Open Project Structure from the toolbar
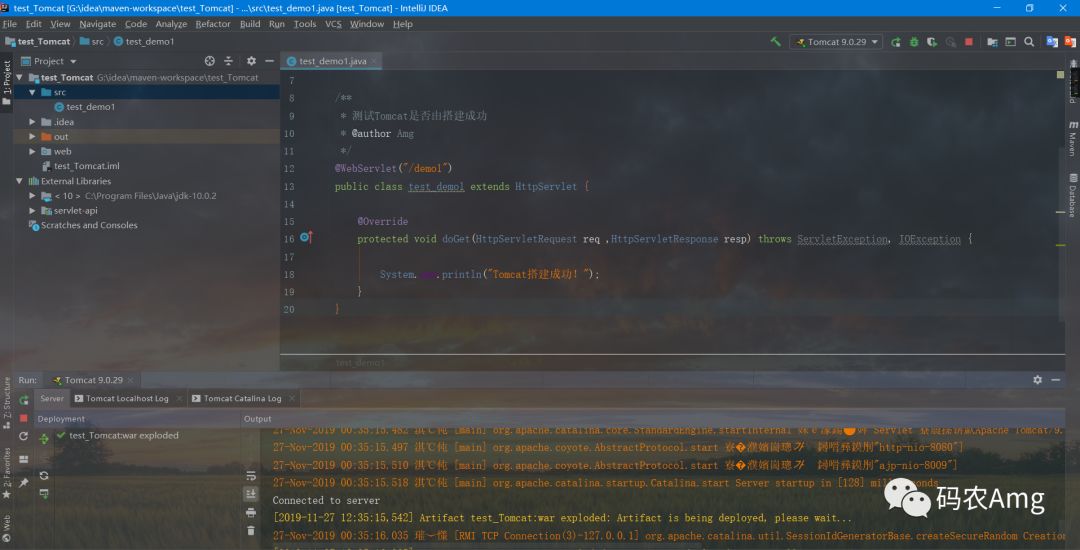Image resolution: width=1080 pixels, height=550 pixels. 993,42
